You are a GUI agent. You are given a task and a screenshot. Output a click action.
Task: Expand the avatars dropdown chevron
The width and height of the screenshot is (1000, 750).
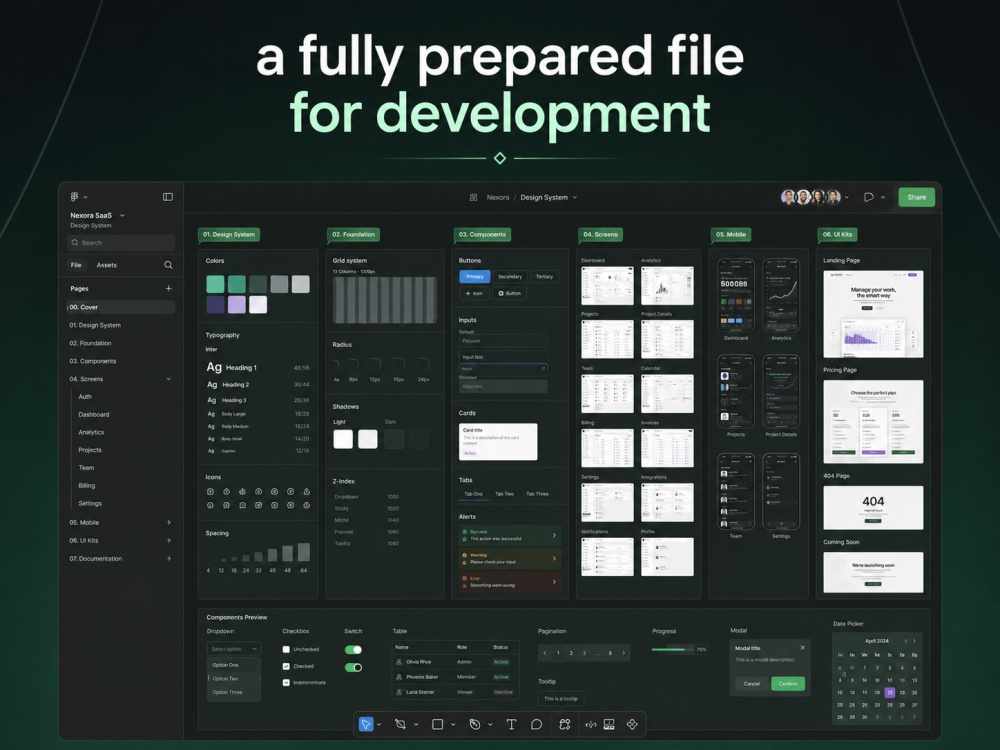(x=847, y=198)
